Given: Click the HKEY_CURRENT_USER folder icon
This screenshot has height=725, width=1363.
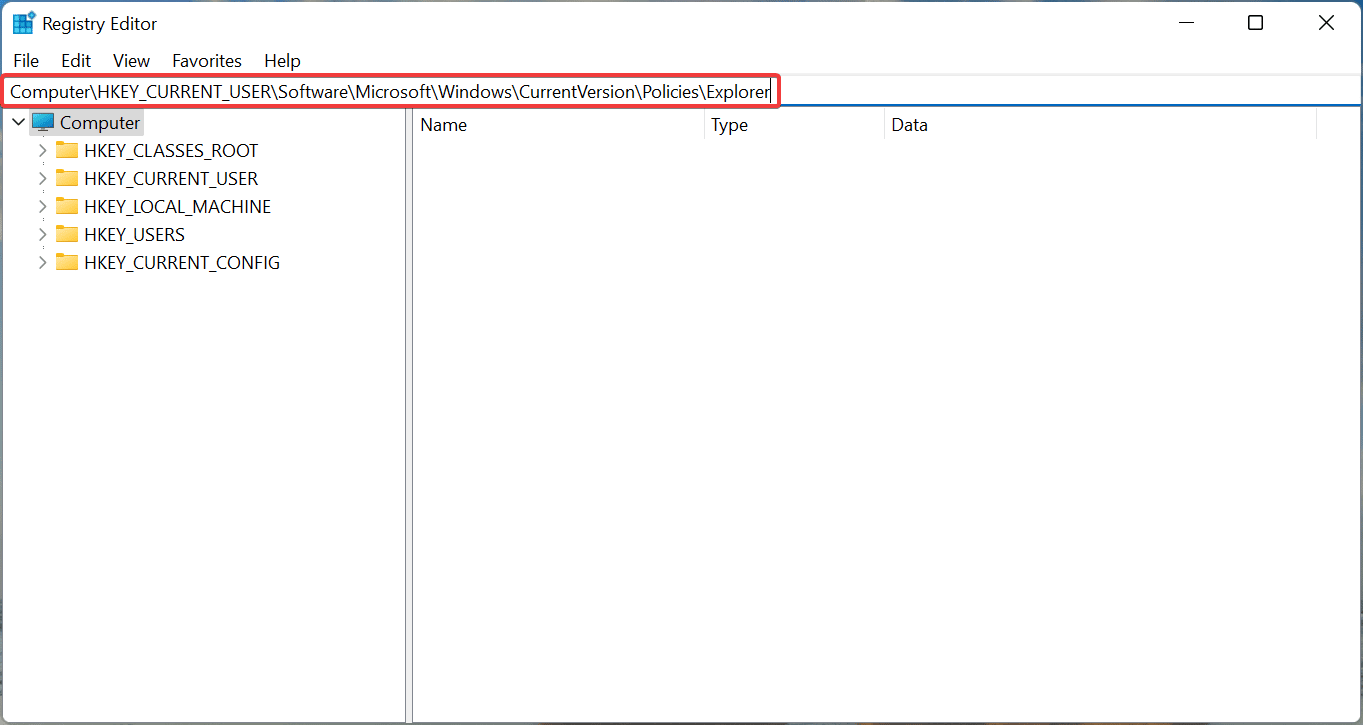Looking at the screenshot, I should [x=67, y=179].
